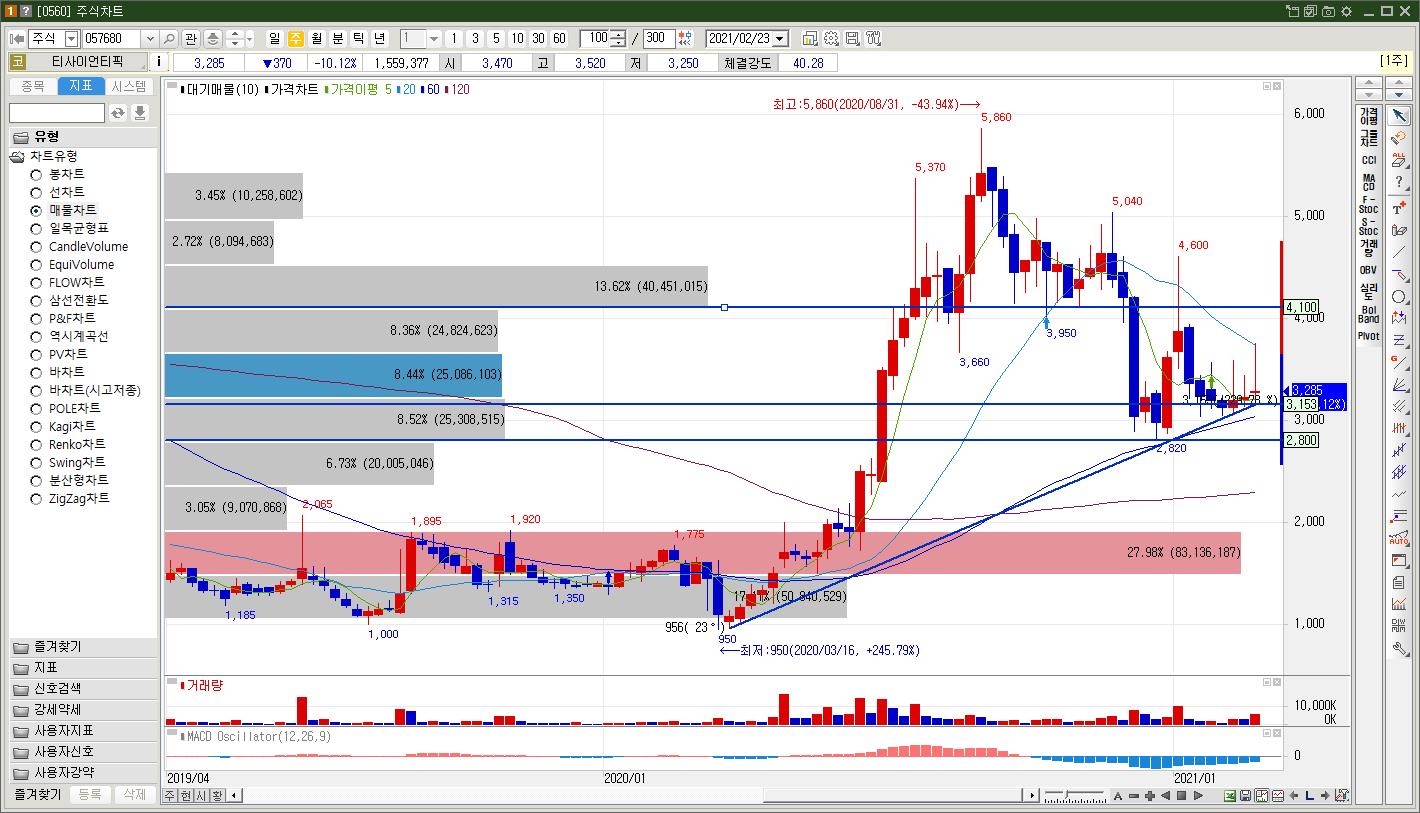Switch to the 시스템 tab

point(129,86)
